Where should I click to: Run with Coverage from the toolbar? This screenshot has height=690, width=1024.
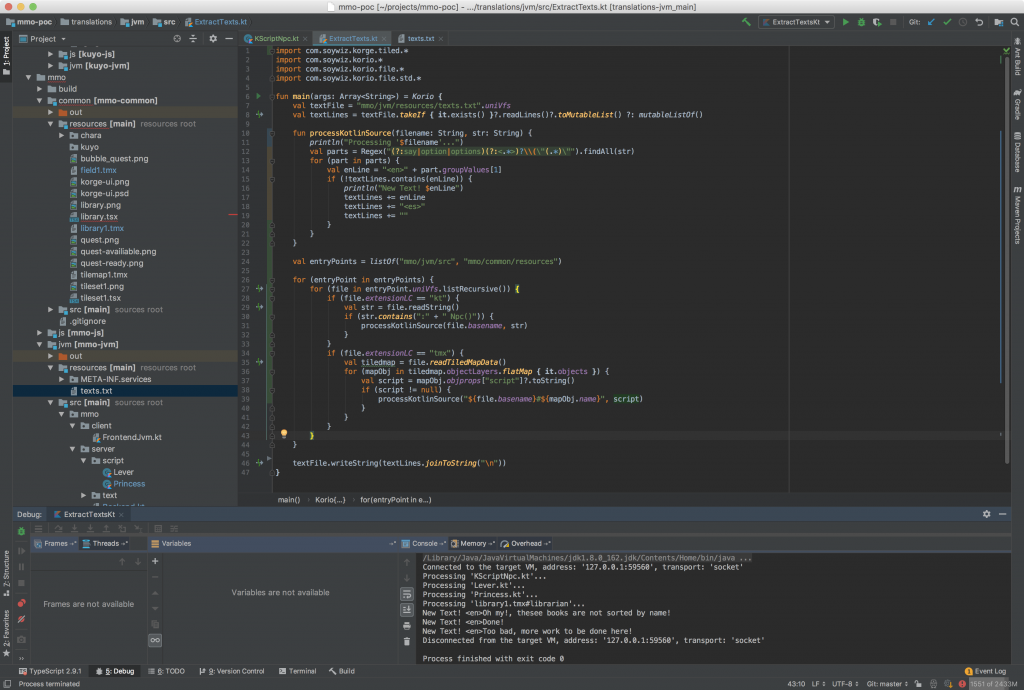[x=877, y=21]
